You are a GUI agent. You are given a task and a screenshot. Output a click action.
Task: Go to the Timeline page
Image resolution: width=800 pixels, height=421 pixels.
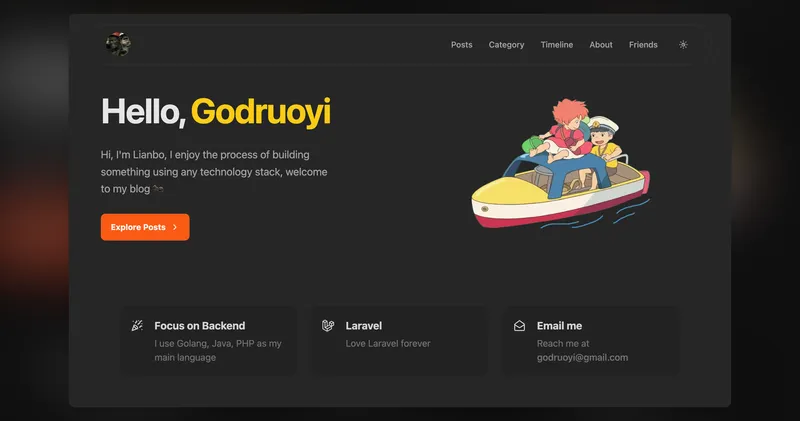[x=557, y=45]
